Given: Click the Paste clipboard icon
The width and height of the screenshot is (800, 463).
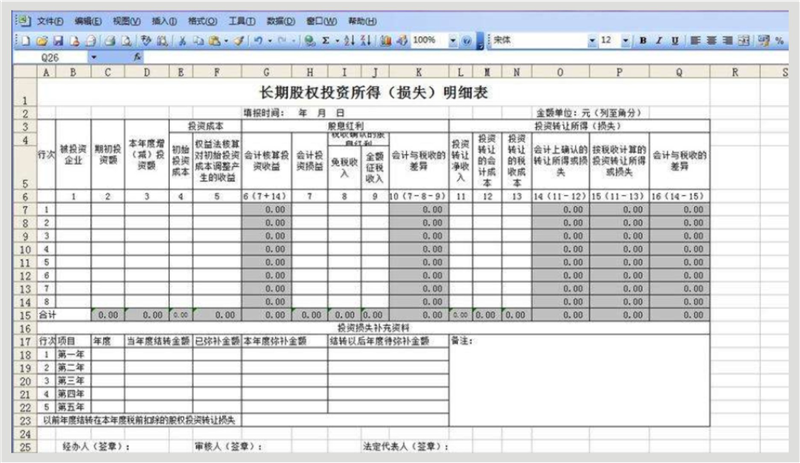Looking at the screenshot, I should [214, 40].
